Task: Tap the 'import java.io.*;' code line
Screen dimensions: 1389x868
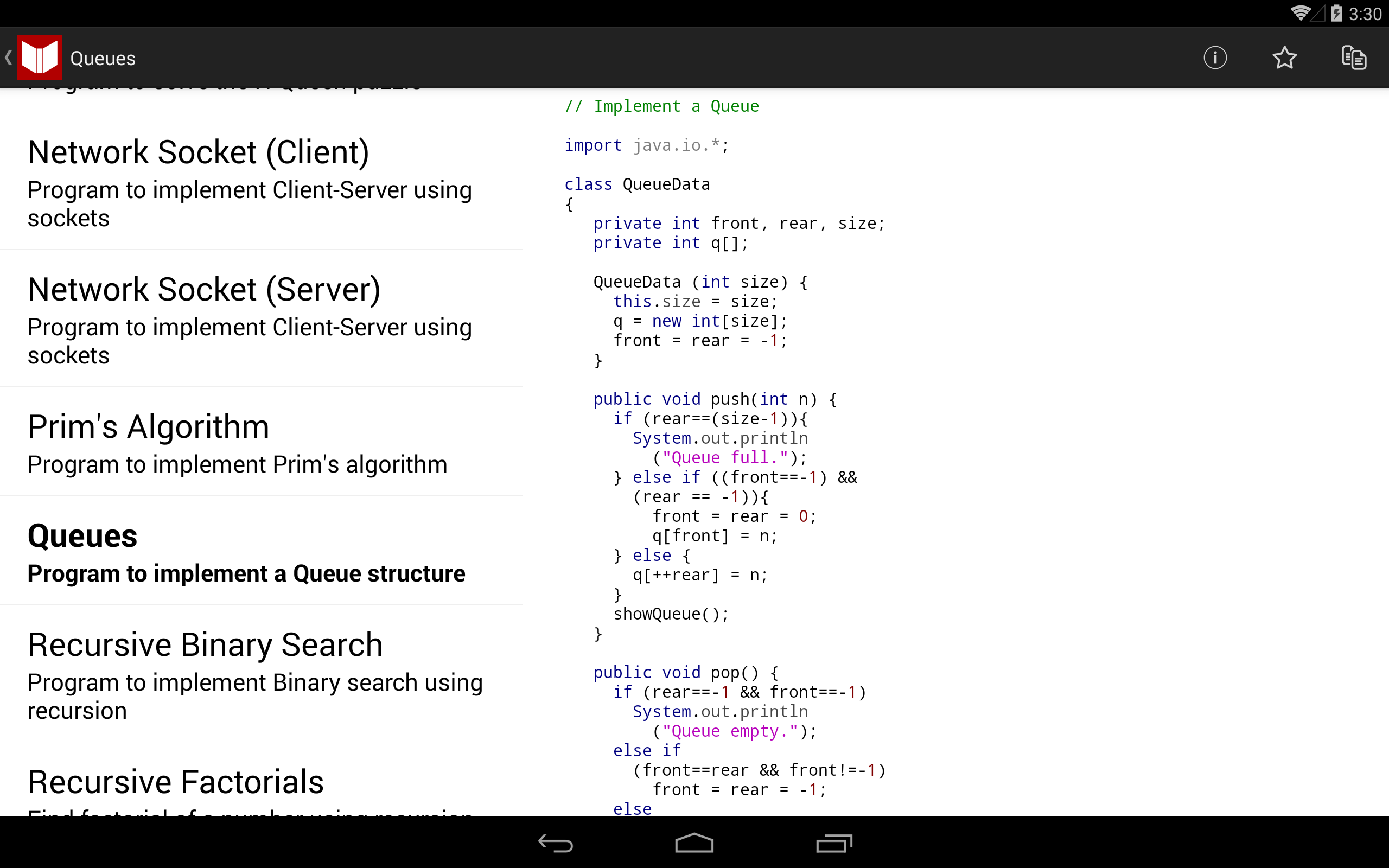Action: (x=647, y=145)
